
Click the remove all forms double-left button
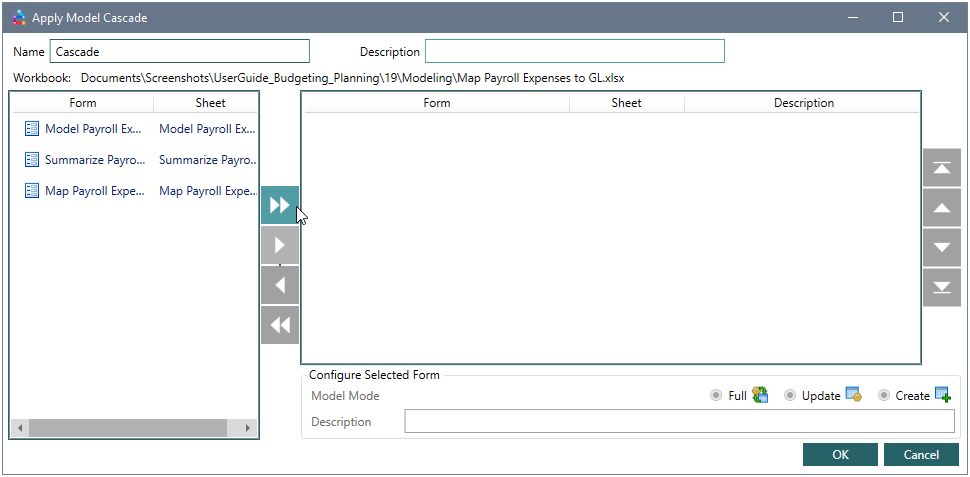pyautogui.click(x=280, y=325)
